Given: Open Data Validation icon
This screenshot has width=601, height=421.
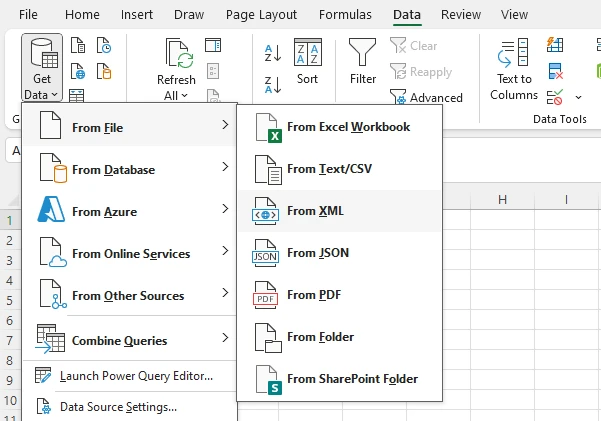Looking at the screenshot, I should tap(555, 97).
